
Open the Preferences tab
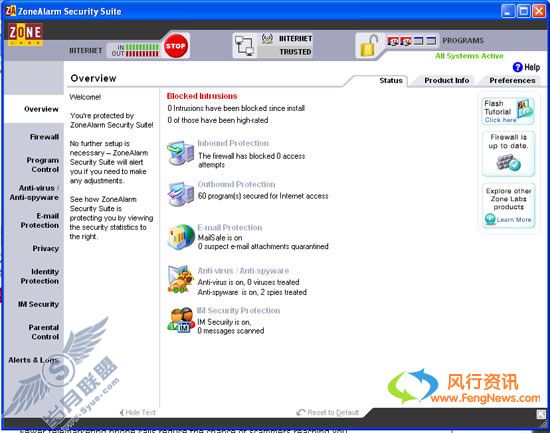coord(512,81)
